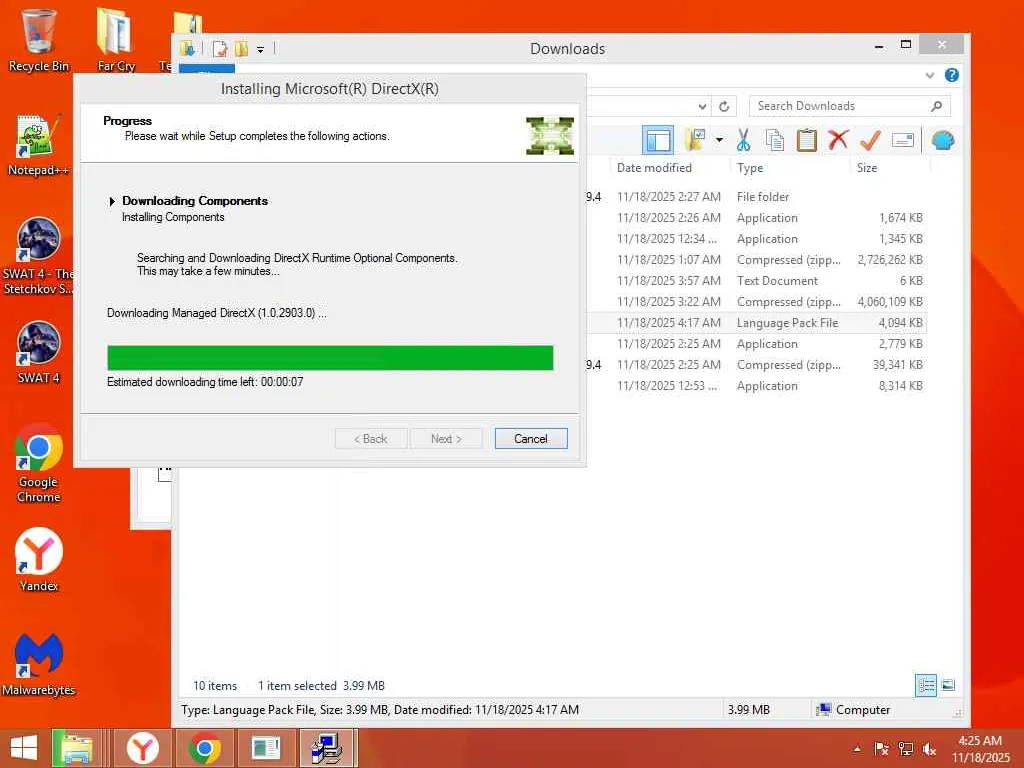Select the 2,726,262 KB compressed file row
The height and width of the screenshot is (768, 1024).
(x=756, y=260)
